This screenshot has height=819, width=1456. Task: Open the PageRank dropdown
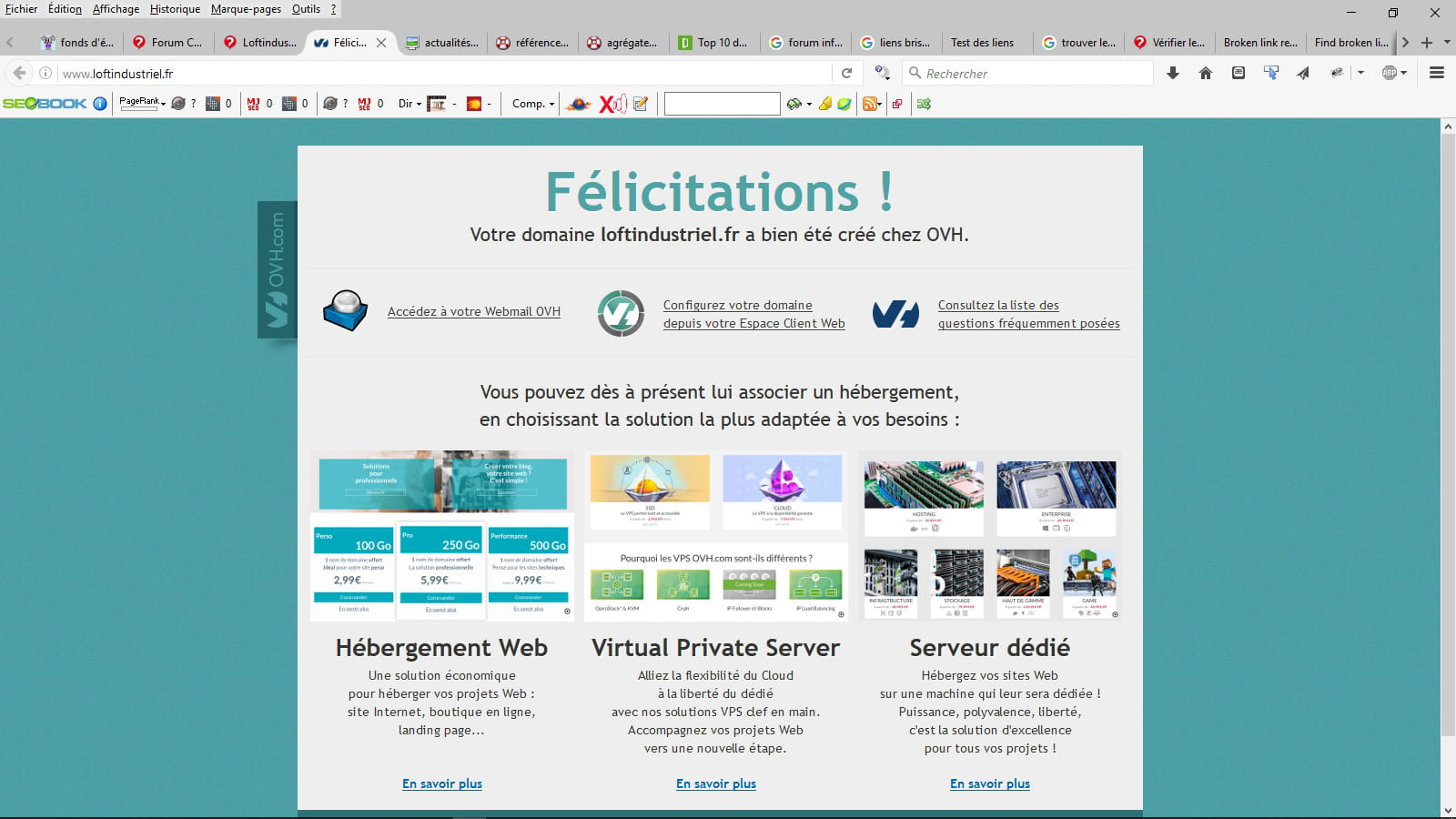(143, 103)
